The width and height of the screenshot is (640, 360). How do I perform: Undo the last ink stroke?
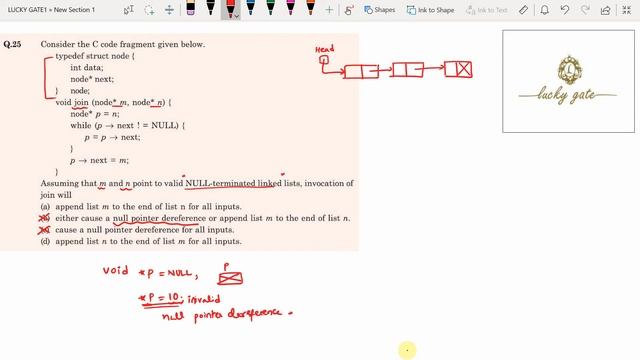click(565, 10)
